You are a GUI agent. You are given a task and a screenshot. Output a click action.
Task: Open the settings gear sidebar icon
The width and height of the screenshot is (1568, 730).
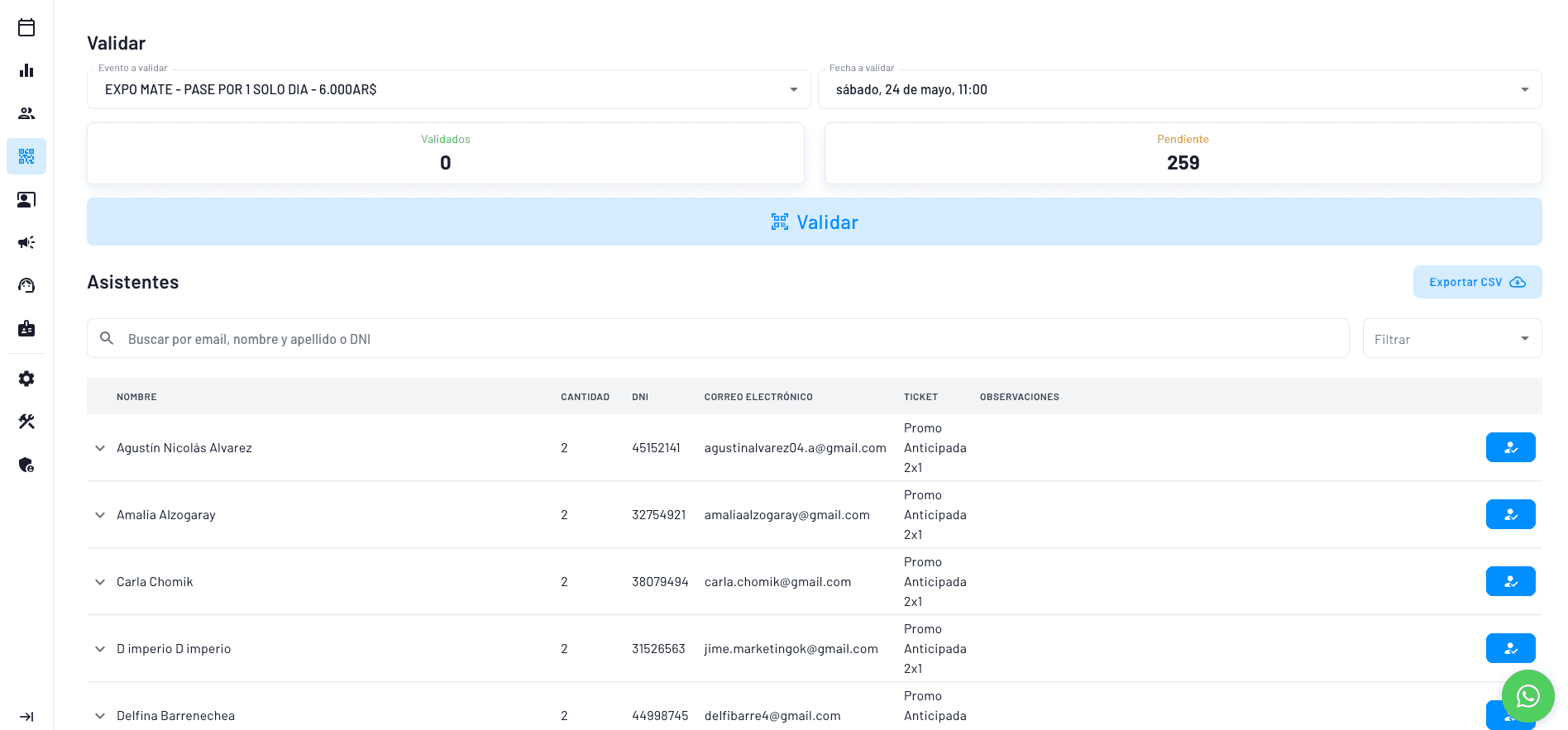point(26,379)
